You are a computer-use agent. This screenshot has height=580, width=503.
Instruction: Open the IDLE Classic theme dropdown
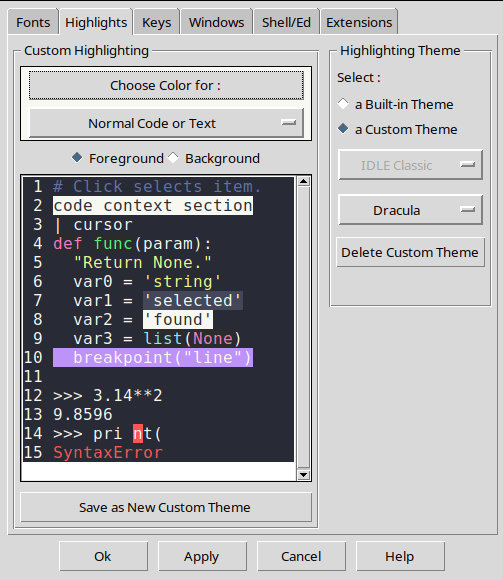tap(410, 165)
